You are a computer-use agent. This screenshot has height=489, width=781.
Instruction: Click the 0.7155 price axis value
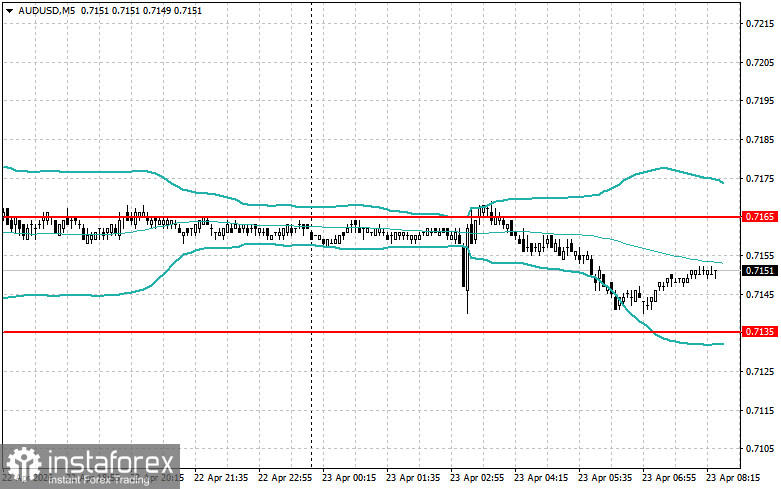coord(760,255)
